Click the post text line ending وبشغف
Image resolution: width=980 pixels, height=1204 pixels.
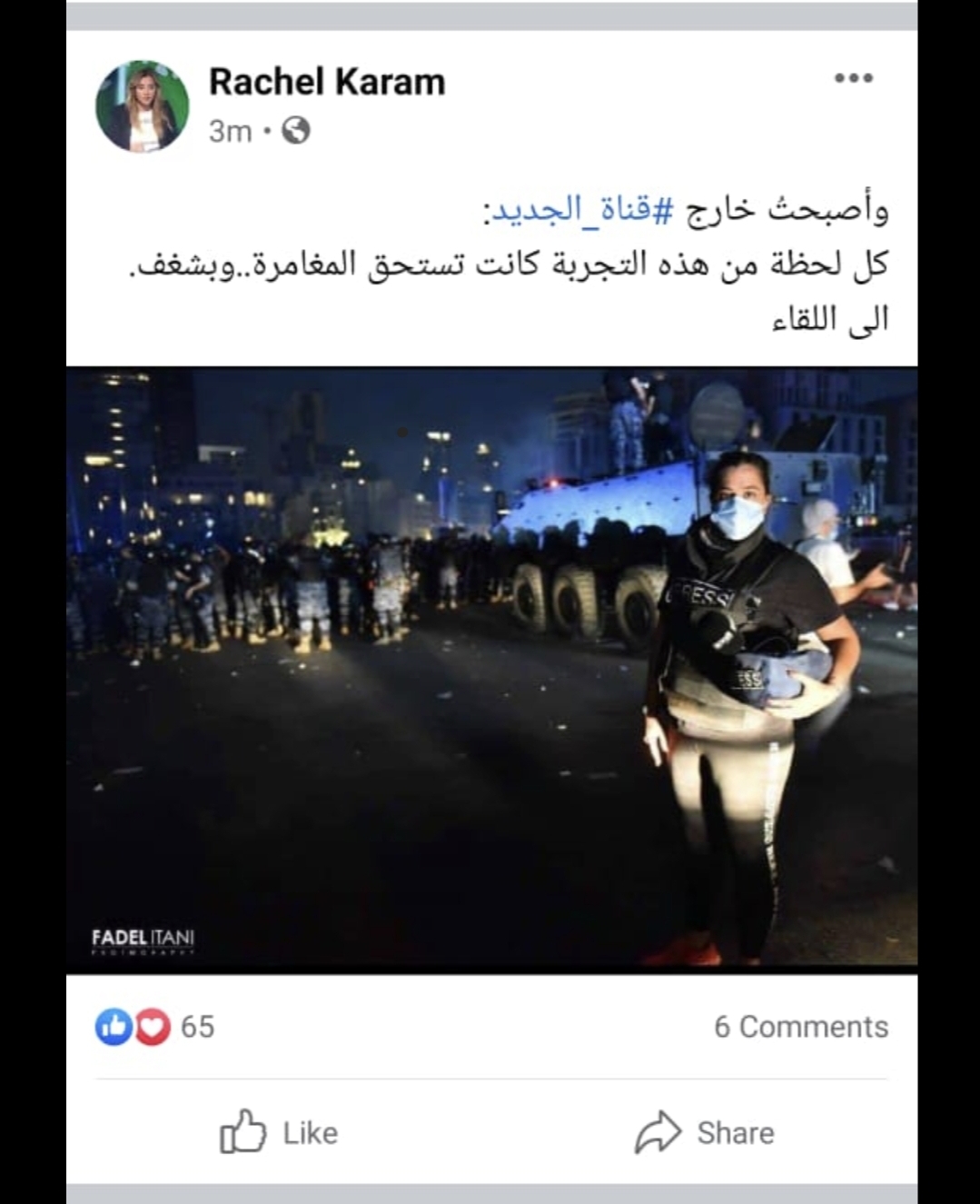click(x=507, y=264)
